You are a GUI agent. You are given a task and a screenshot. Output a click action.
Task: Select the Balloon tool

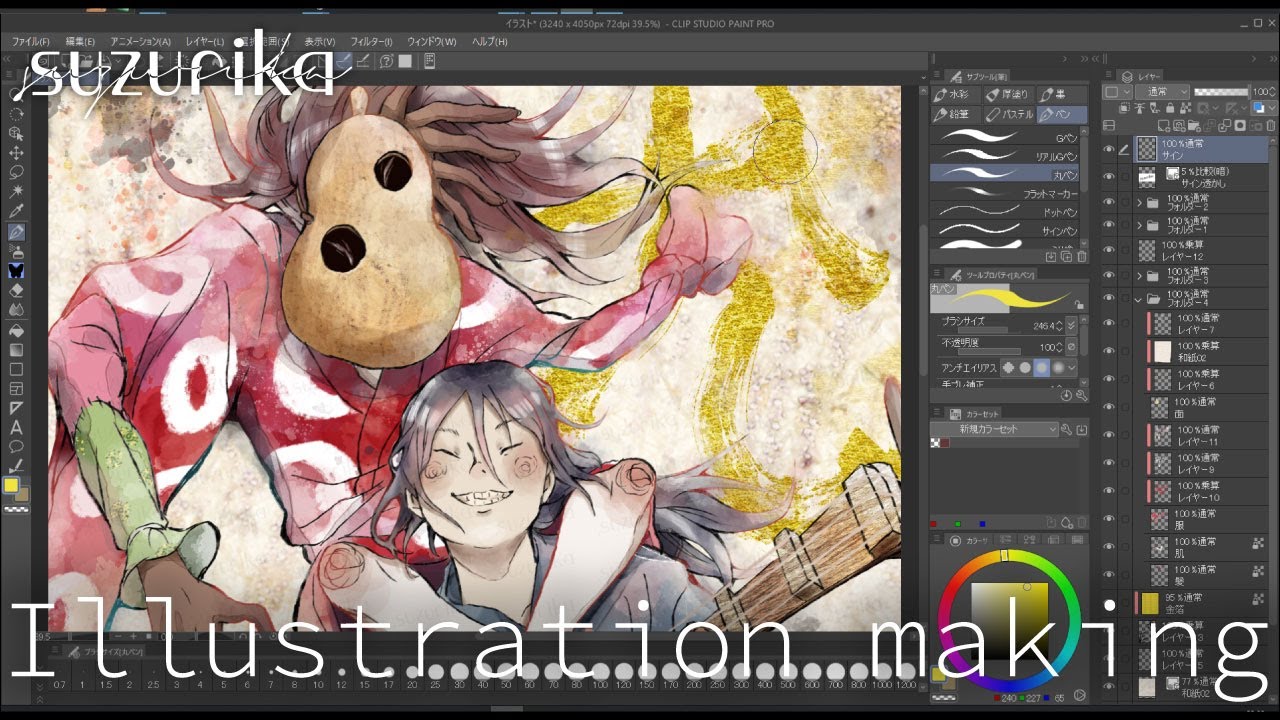point(16,447)
